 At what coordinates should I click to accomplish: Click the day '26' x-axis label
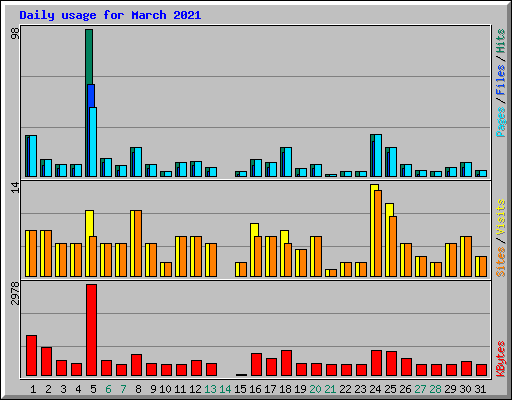point(405,389)
